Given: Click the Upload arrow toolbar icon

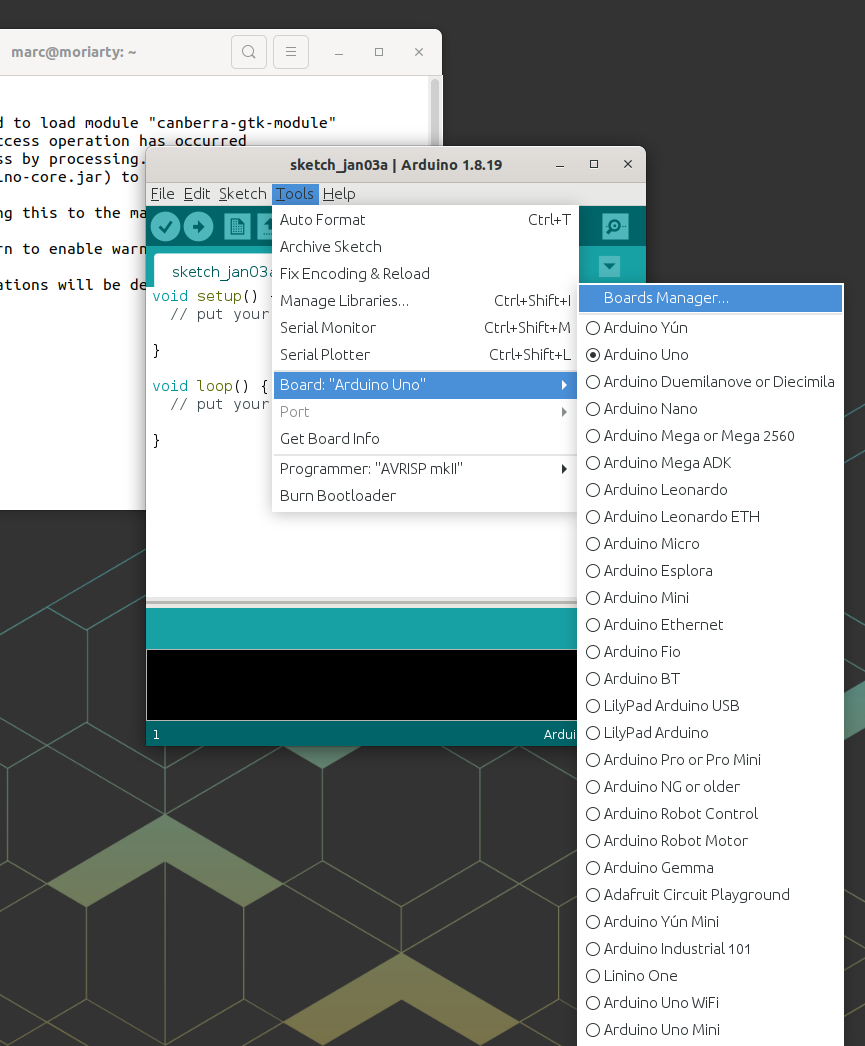Looking at the screenshot, I should (198, 227).
